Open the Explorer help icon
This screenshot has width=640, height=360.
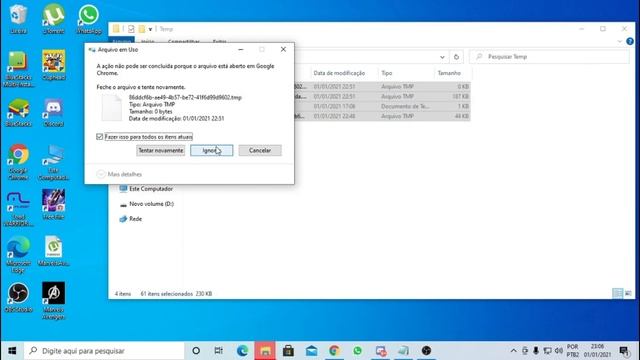click(x=630, y=41)
